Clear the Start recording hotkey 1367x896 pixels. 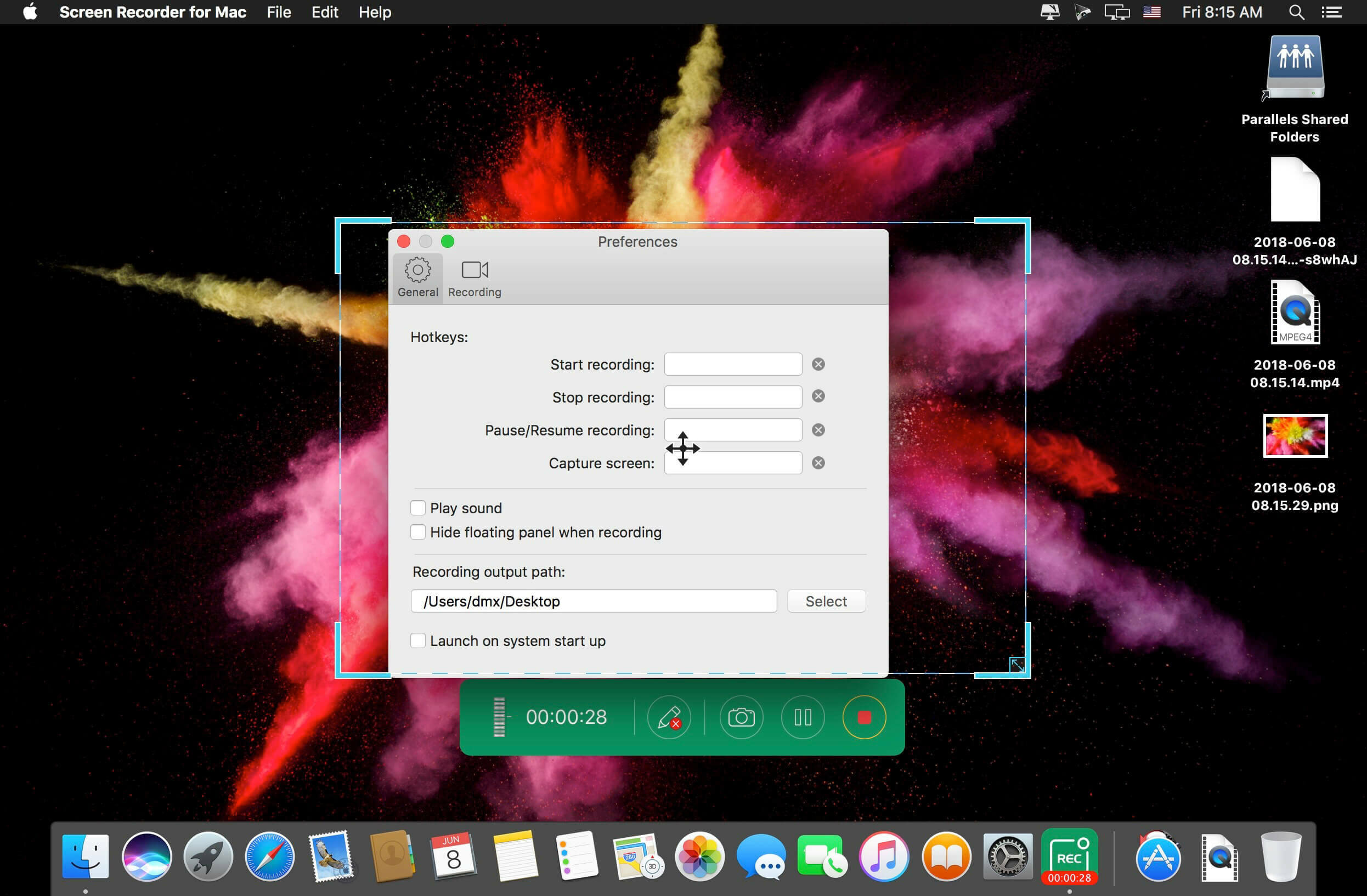click(x=818, y=364)
